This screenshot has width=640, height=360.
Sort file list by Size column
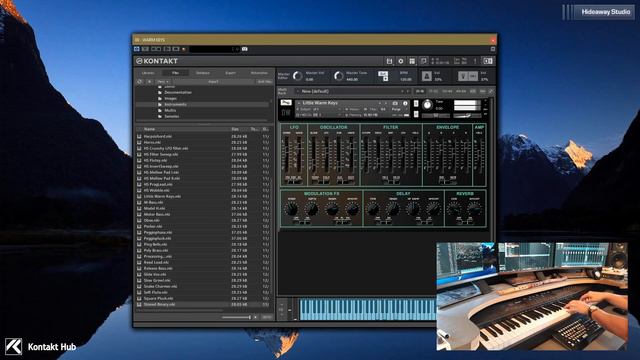click(235, 129)
